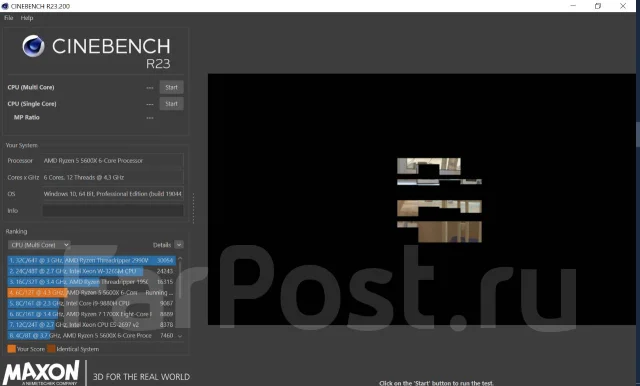
Task: Select ranking row 4 marked Running
Action: pyautogui.click(x=91, y=293)
